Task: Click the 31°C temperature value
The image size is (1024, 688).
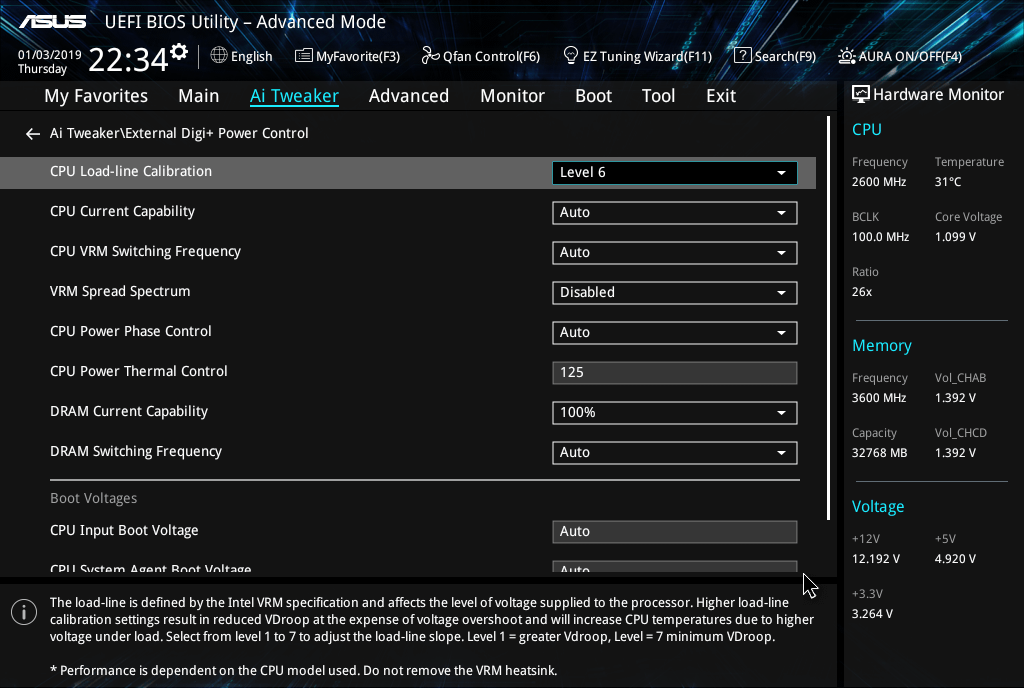Action: tap(948, 182)
